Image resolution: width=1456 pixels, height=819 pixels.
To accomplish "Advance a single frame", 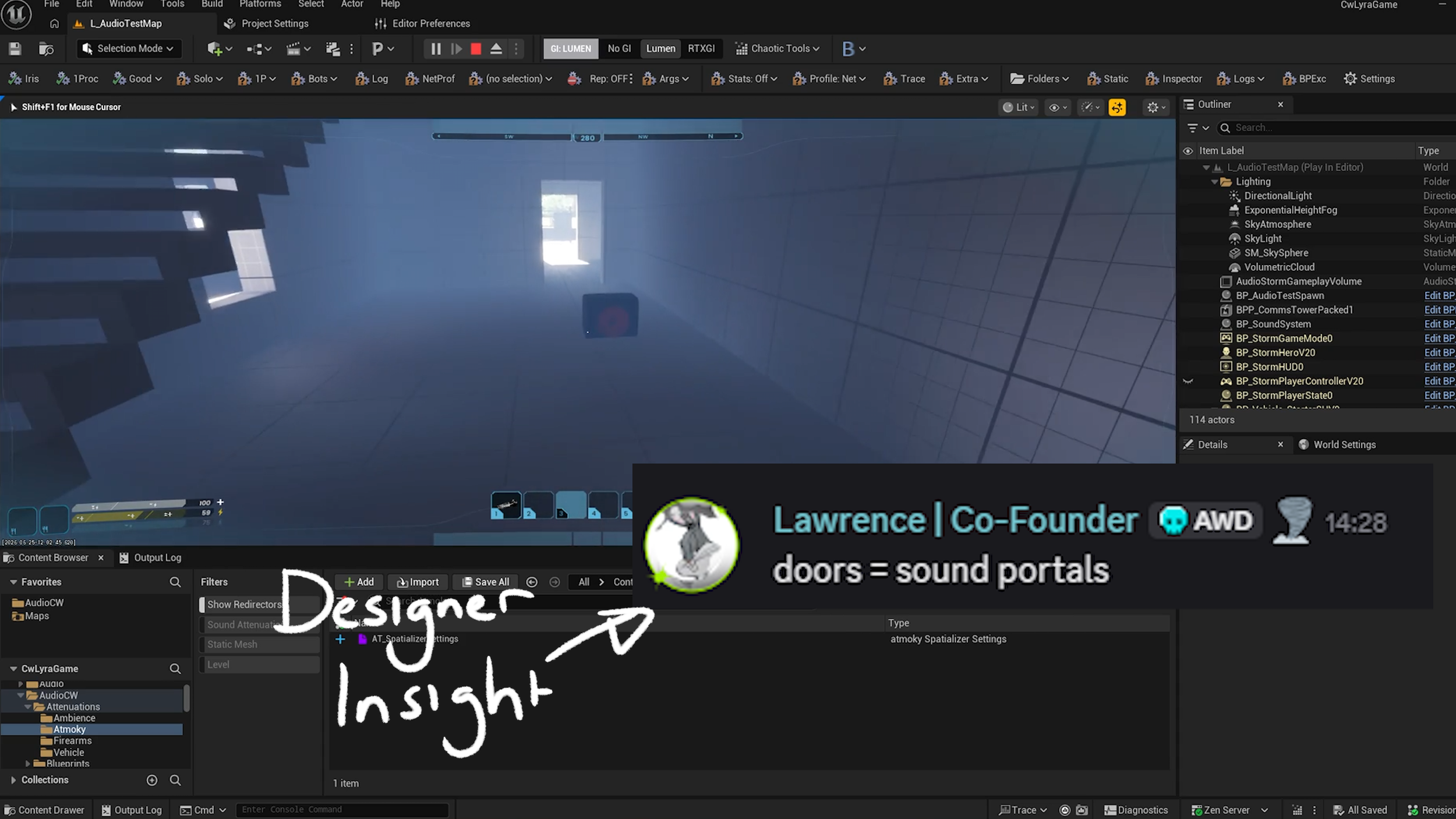I will point(456,49).
